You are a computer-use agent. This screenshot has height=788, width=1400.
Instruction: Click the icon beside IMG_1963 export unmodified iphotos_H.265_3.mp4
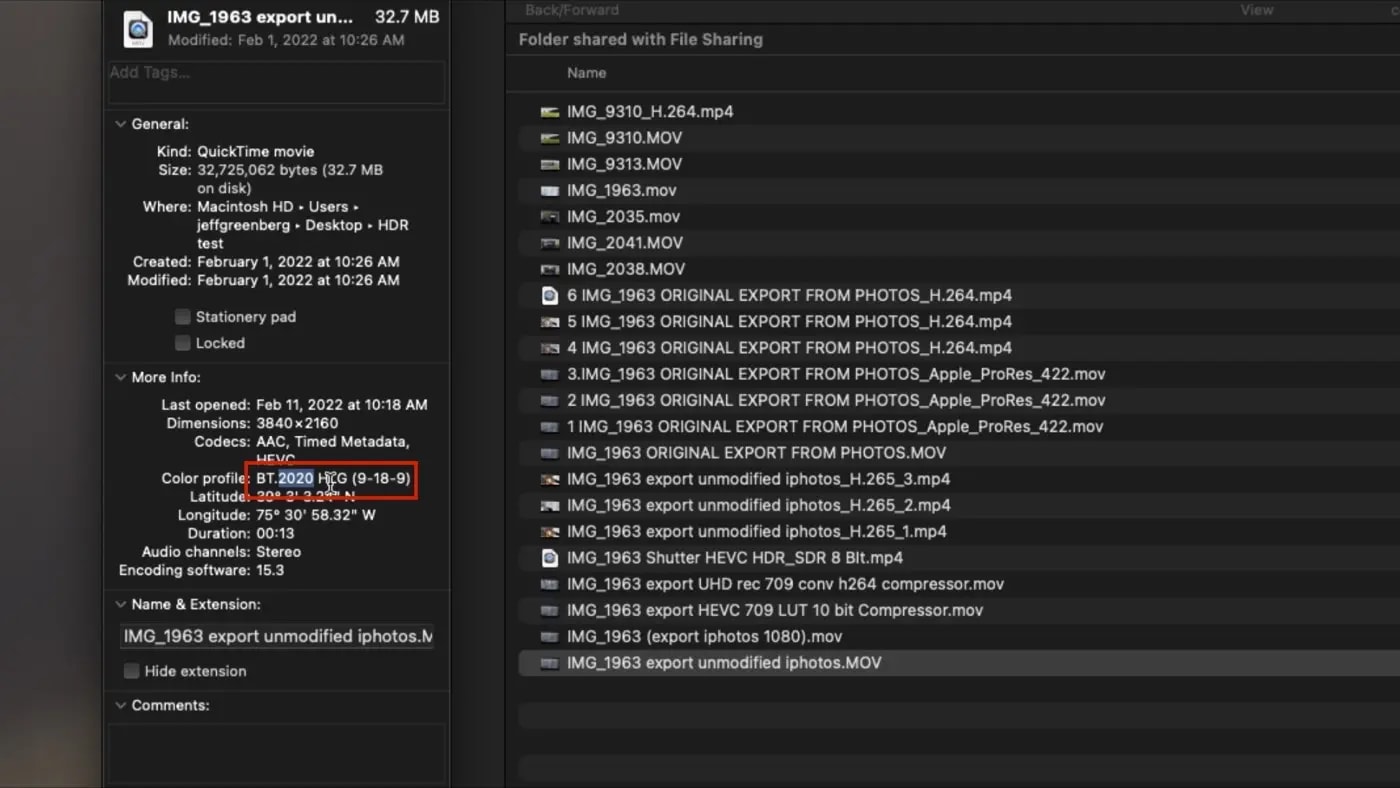point(549,479)
